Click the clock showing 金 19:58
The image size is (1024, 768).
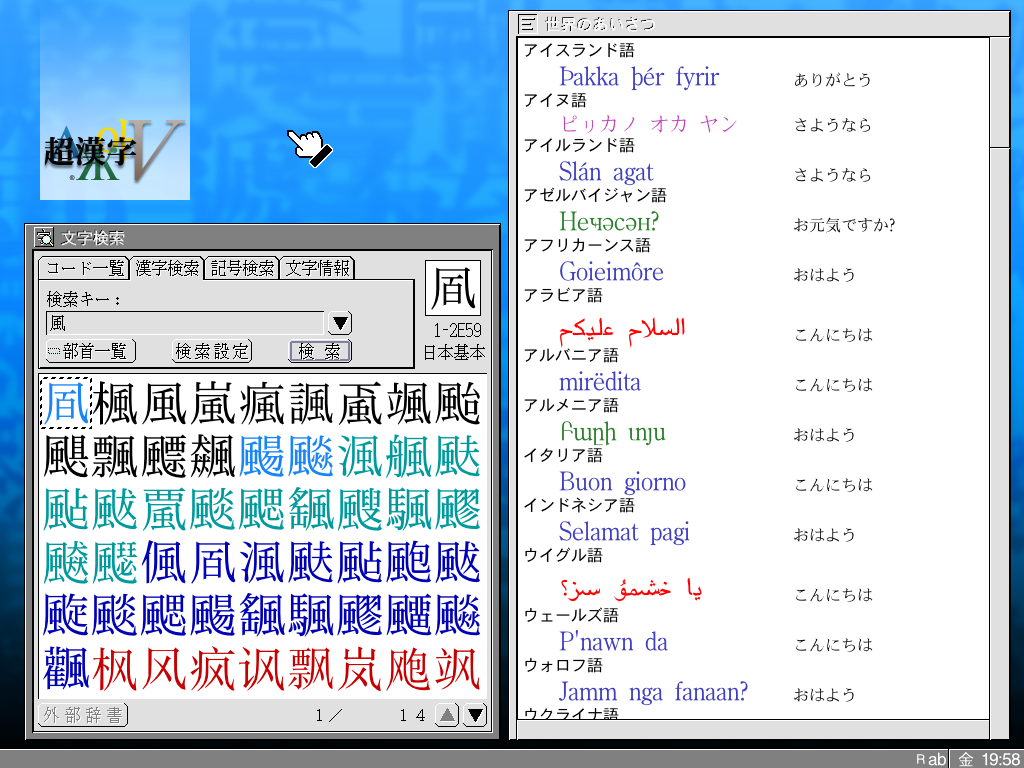[988, 759]
